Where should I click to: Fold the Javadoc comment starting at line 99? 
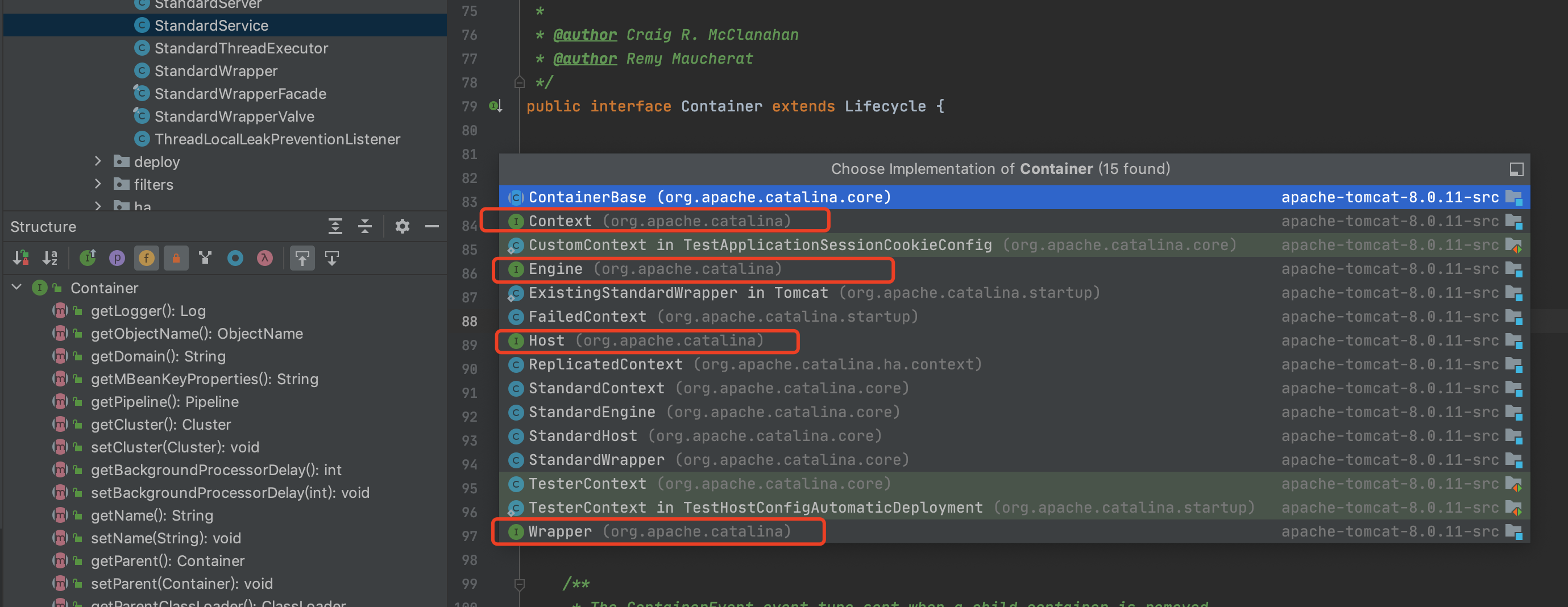[519, 584]
